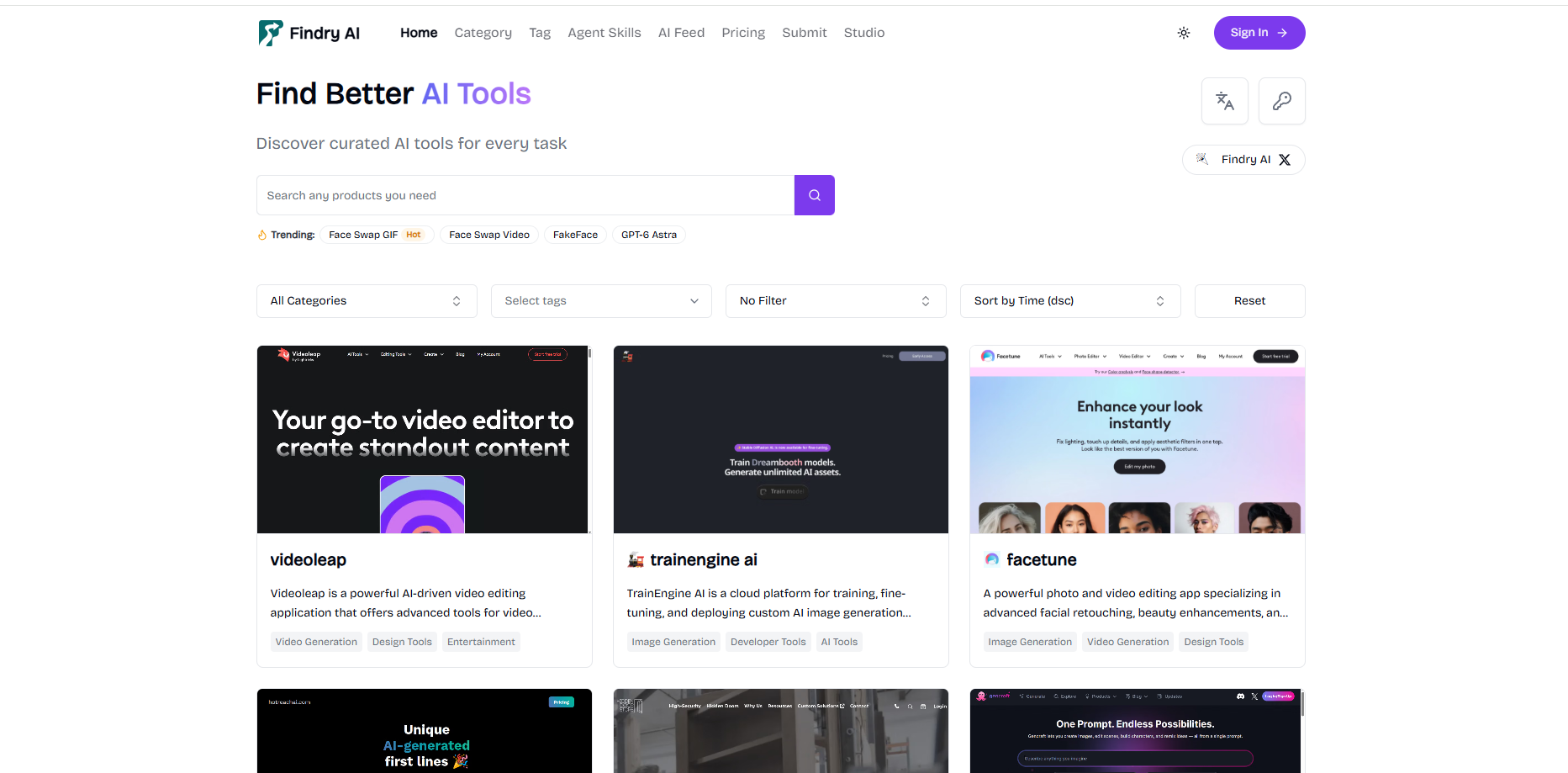Click the Findry AI brand name text
The width and height of the screenshot is (1568, 773).
pyautogui.click(x=325, y=33)
